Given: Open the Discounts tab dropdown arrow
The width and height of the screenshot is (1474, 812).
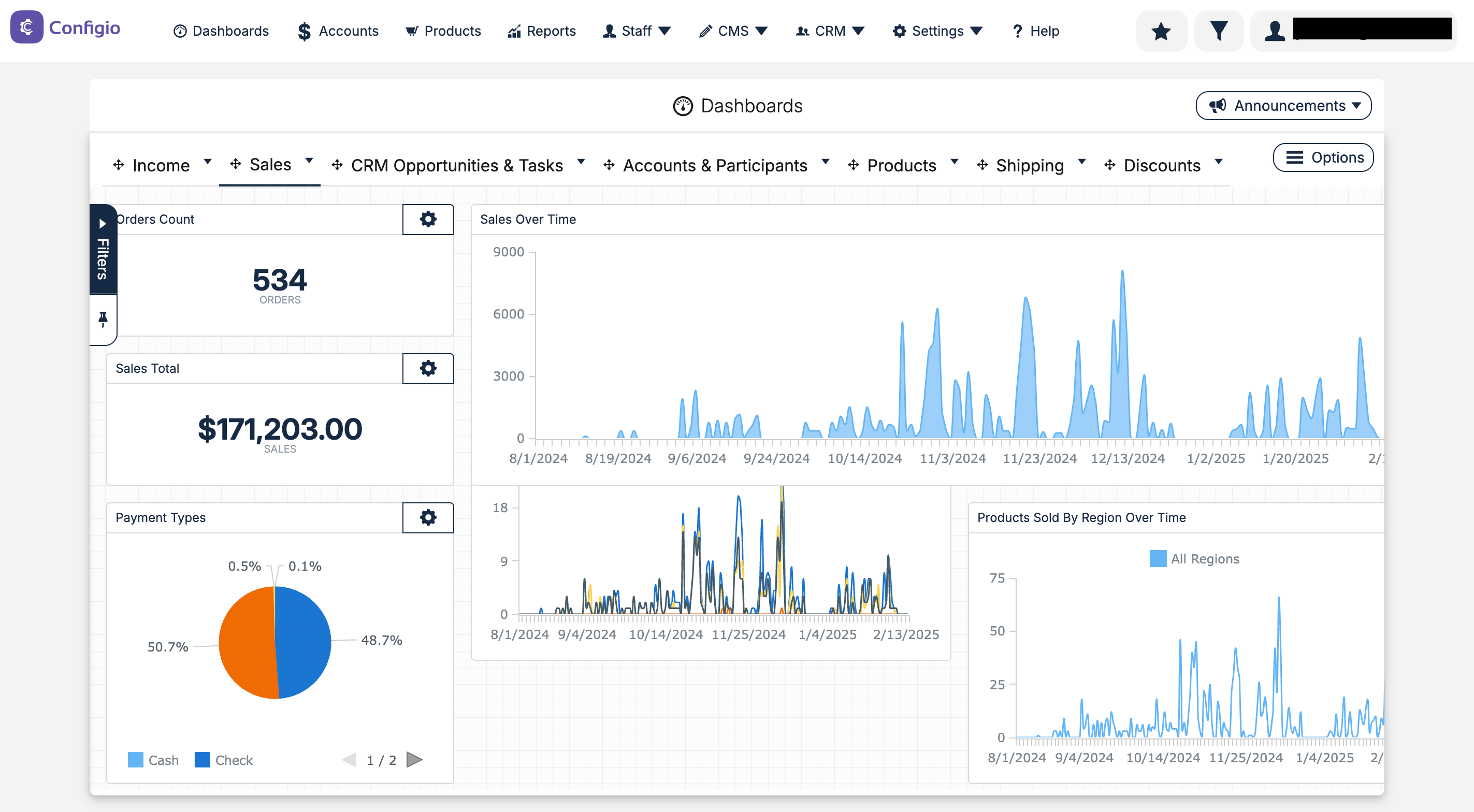Looking at the screenshot, I should (x=1218, y=162).
